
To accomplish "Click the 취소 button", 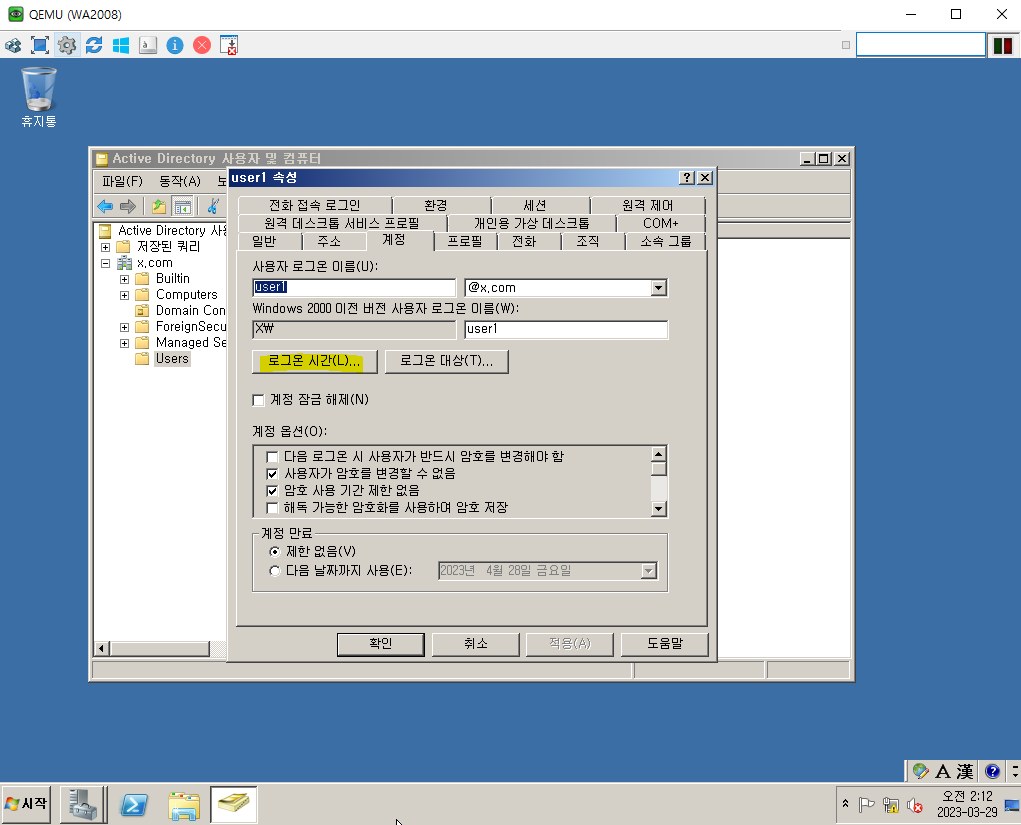I will pos(476,644).
